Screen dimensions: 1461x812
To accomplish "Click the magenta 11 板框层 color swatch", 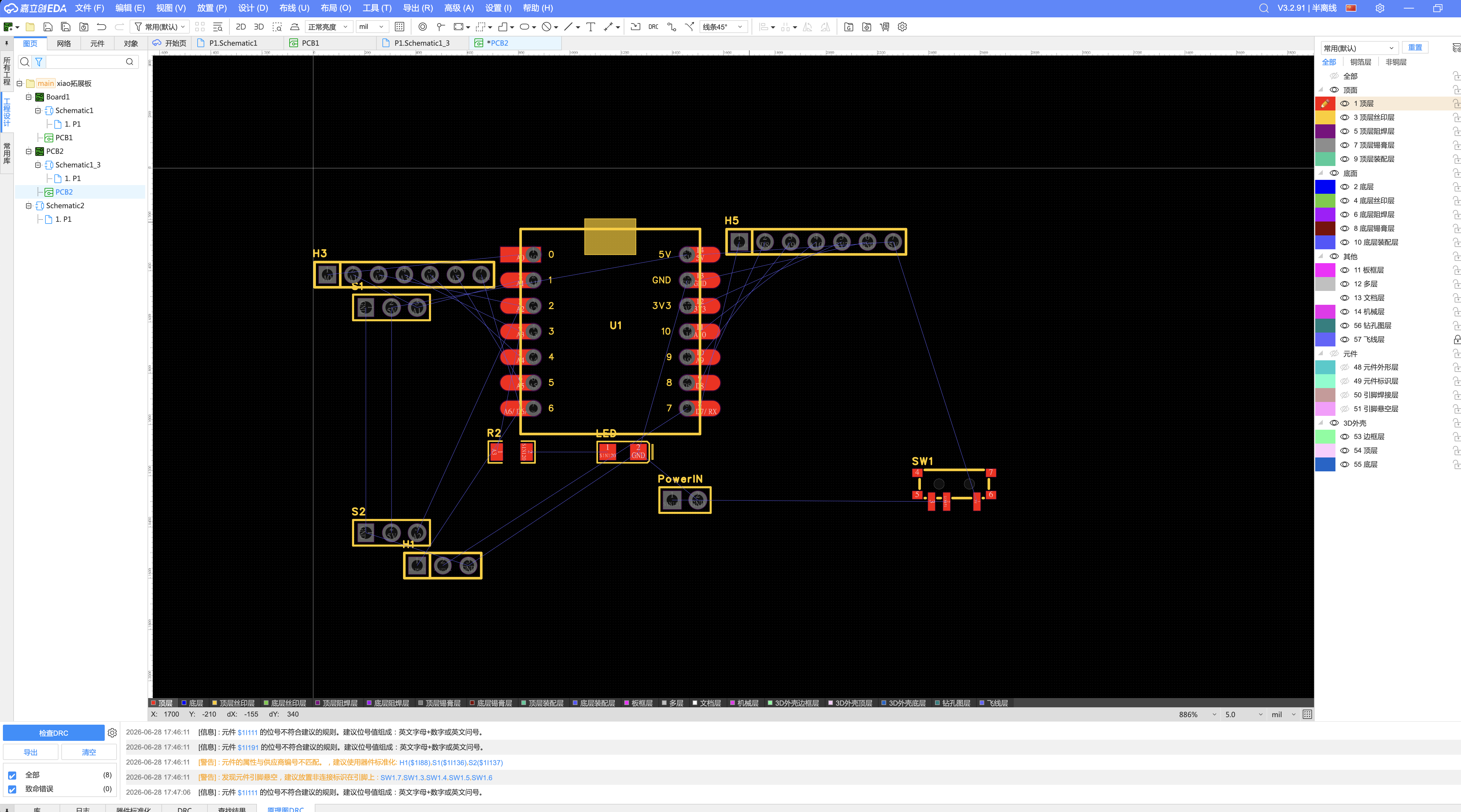I will [x=1325, y=270].
